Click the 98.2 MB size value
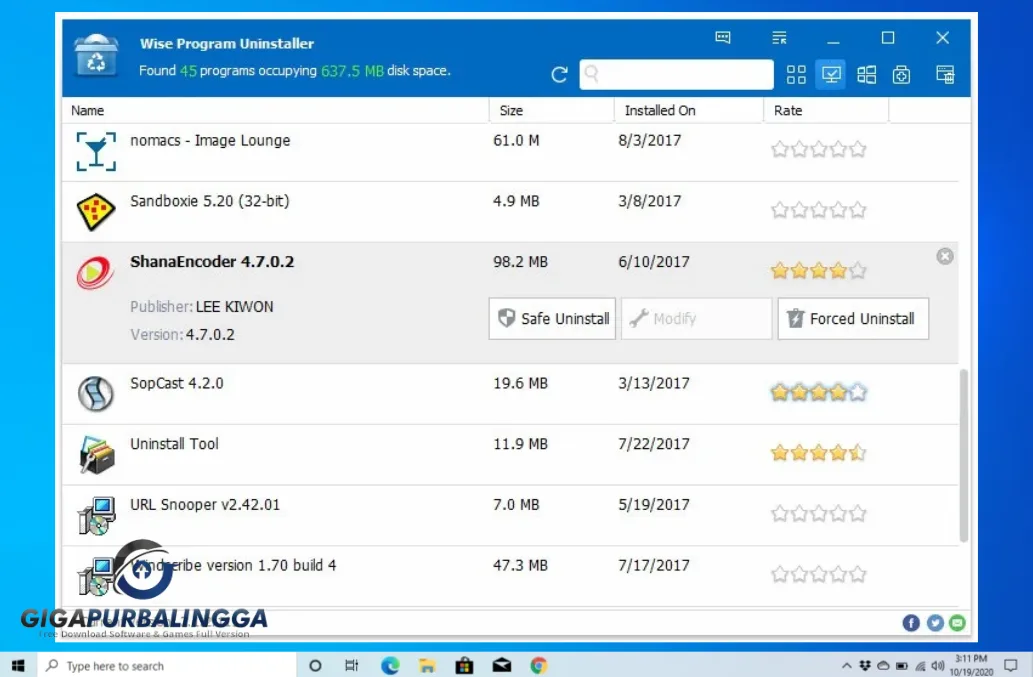Screen dimensions: 1033x677 point(520,262)
